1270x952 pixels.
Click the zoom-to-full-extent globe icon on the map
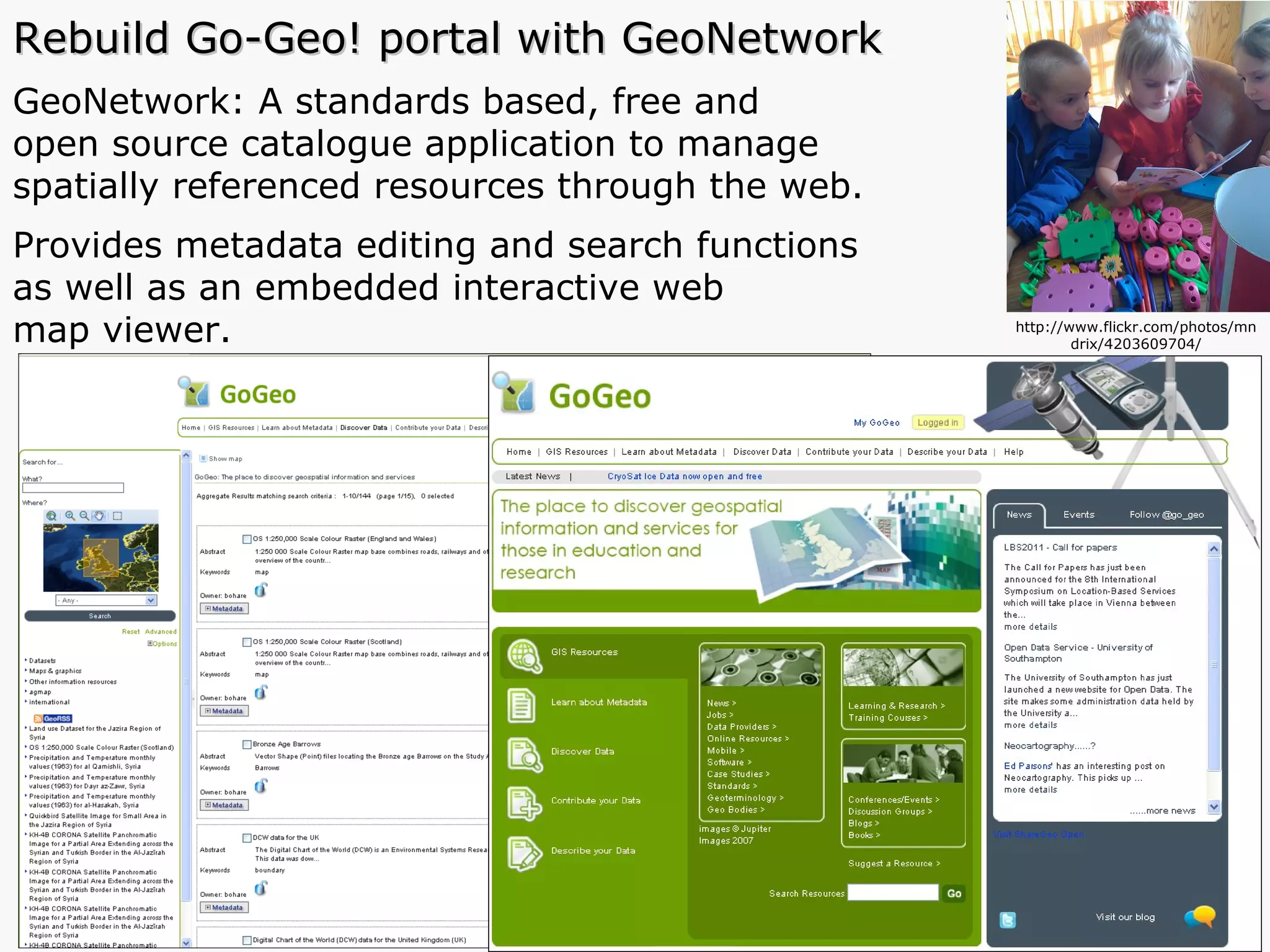pos(51,516)
